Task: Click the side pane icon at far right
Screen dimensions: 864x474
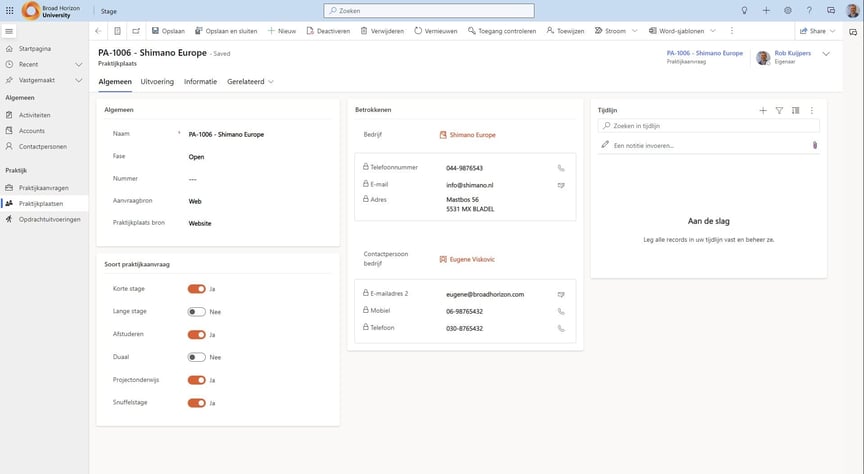Action: [x=853, y=32]
